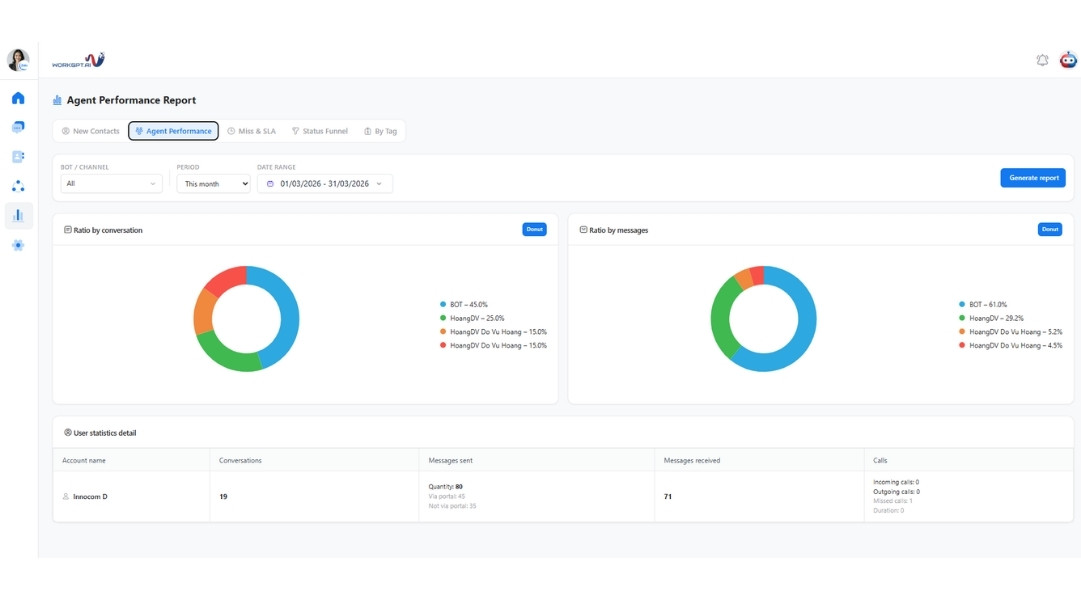1081x600 pixels.
Task: Expand the Bot / Channel dropdown
Action: pos(111,184)
